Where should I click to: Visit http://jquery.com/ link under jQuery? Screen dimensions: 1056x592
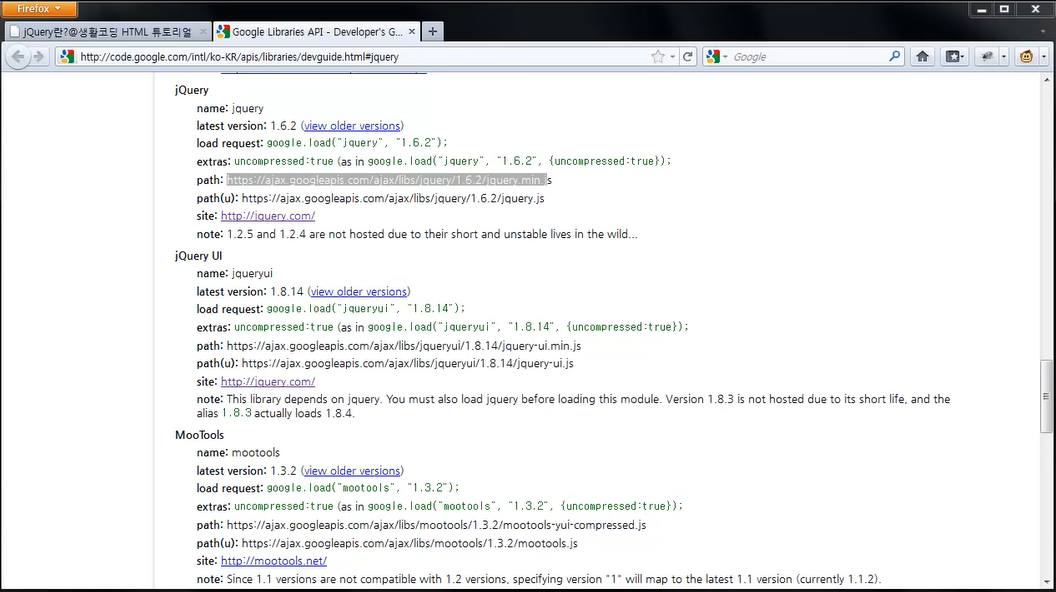268,216
